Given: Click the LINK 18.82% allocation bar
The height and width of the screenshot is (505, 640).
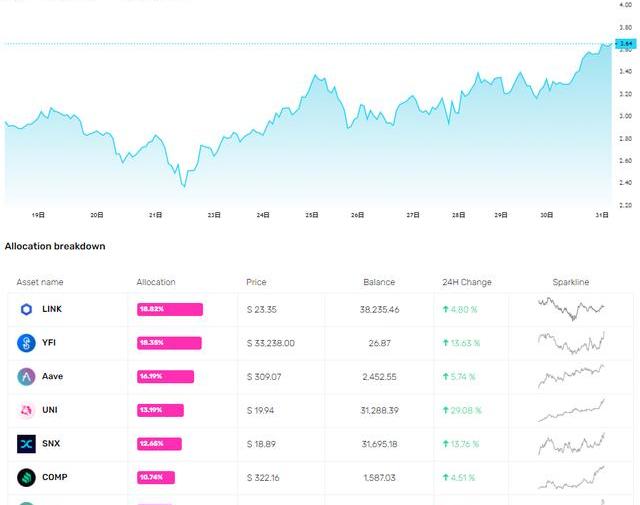Looking at the screenshot, I should 170,310.
